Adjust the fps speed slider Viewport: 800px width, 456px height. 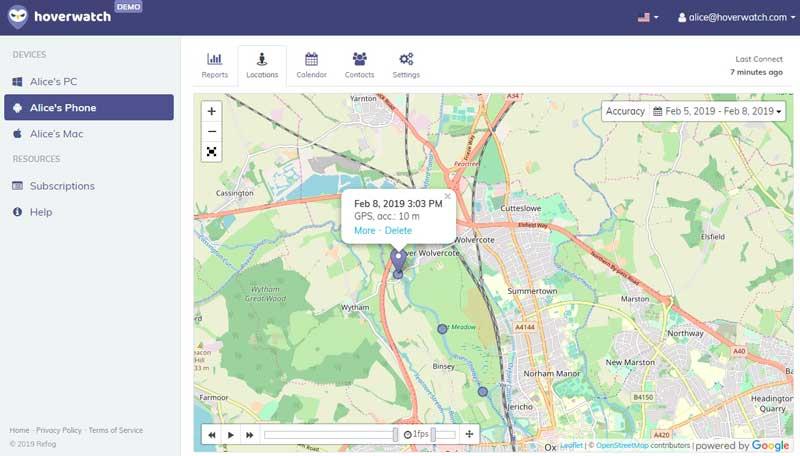(443, 435)
